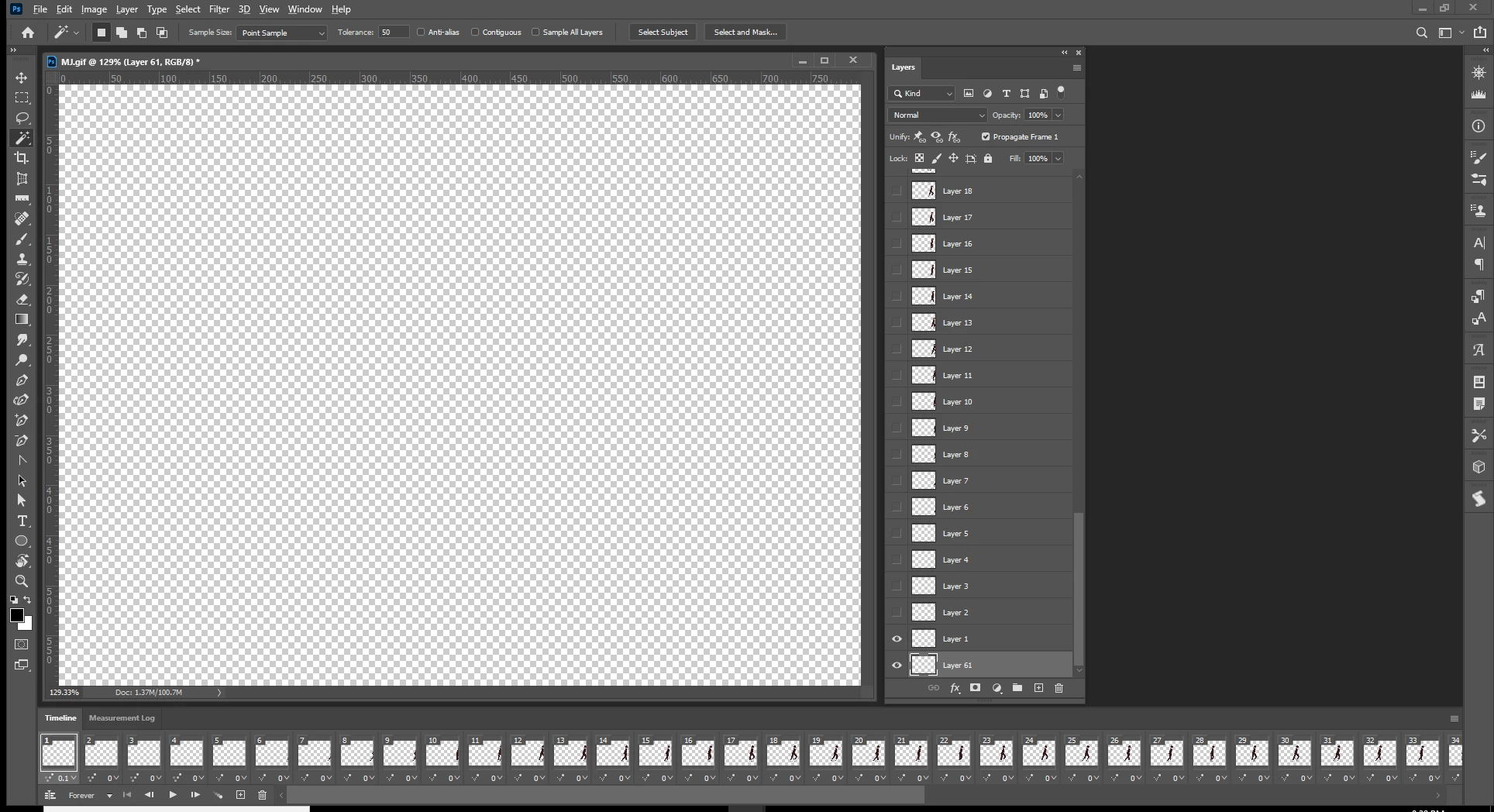Select the Rectangular Marquee tool
The image size is (1494, 812).
click(22, 98)
